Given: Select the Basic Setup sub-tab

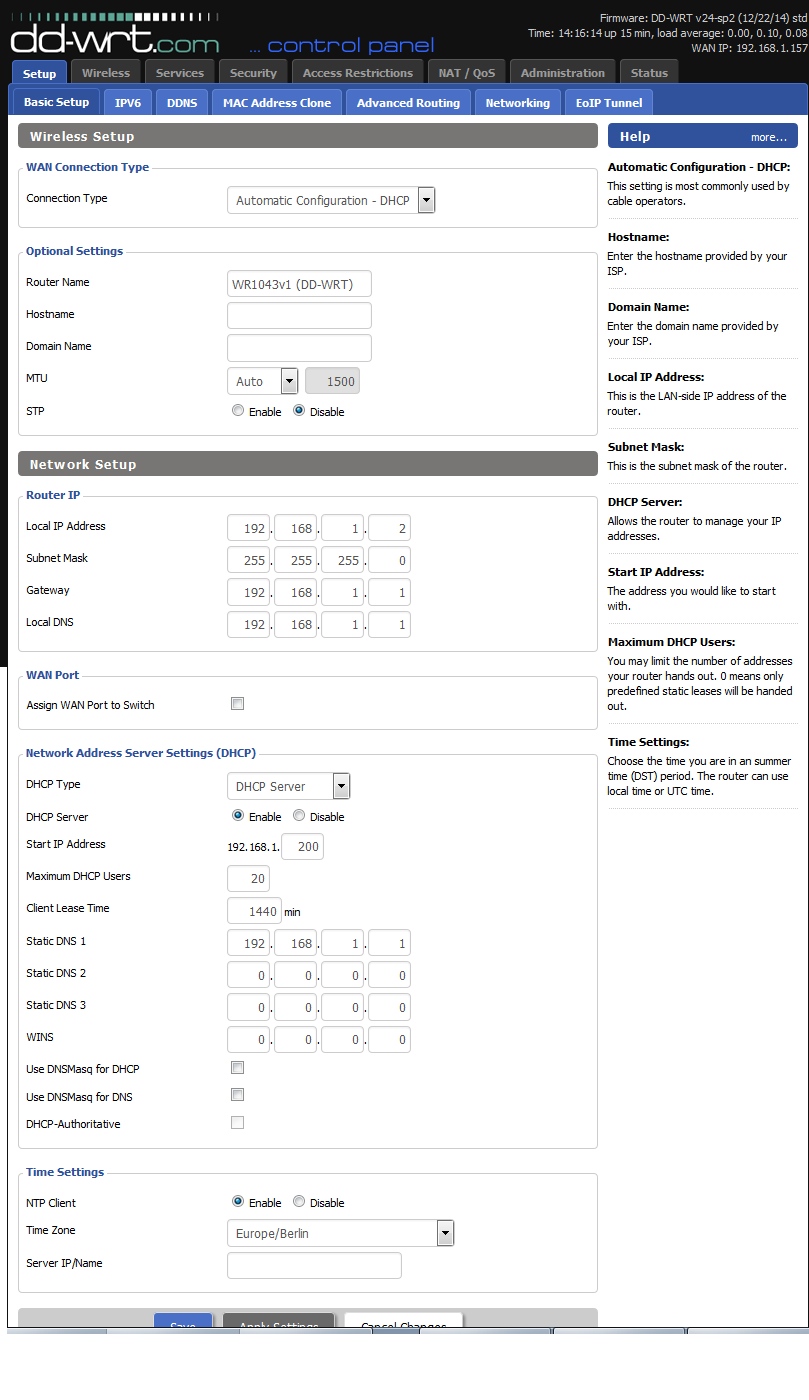Looking at the screenshot, I should coord(56,102).
